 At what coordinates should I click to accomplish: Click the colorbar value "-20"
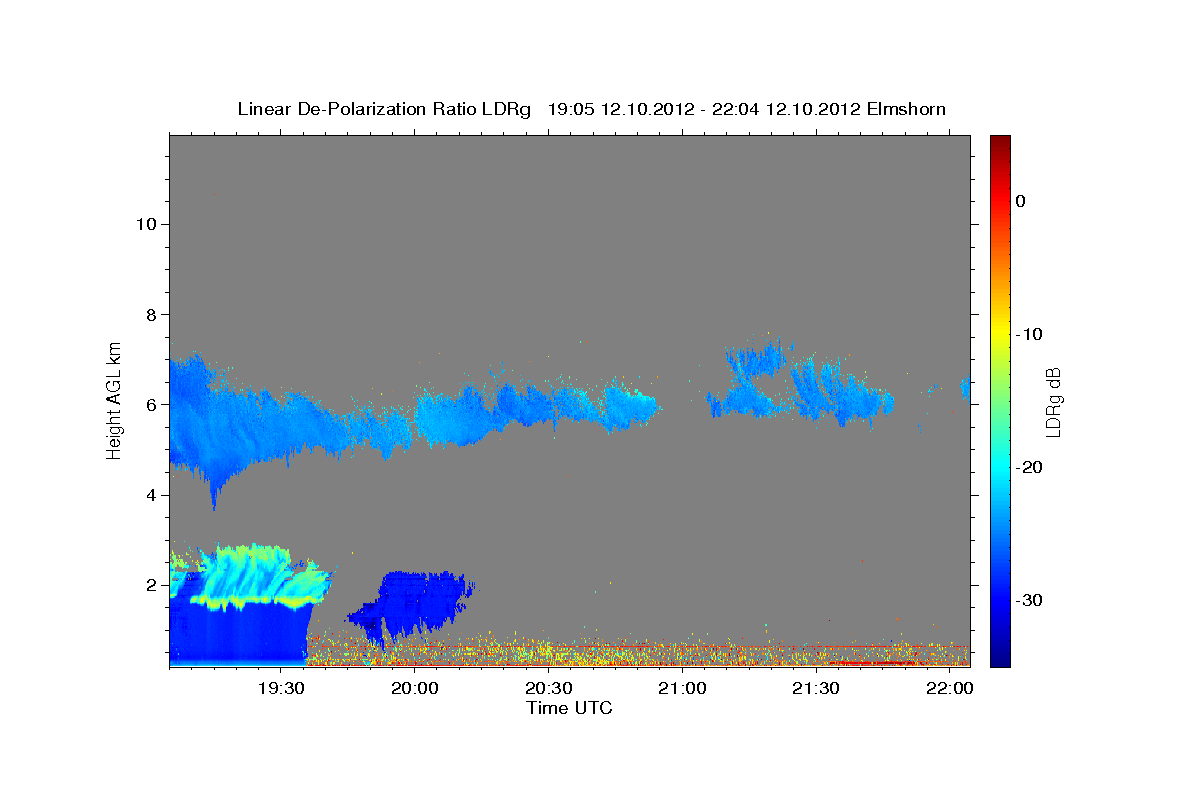[1028, 467]
